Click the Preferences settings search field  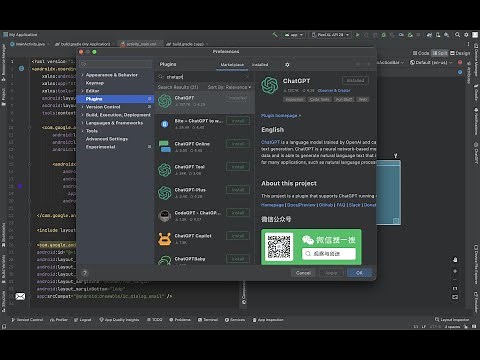tap(116, 64)
